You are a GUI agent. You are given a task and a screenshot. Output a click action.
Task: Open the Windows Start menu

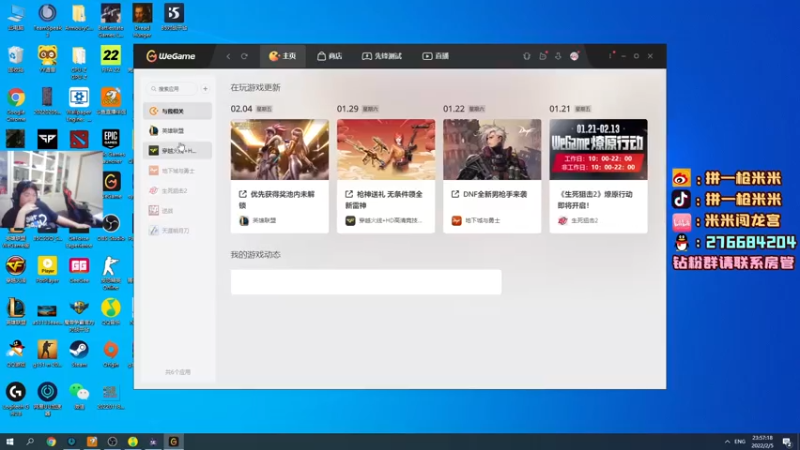10,441
